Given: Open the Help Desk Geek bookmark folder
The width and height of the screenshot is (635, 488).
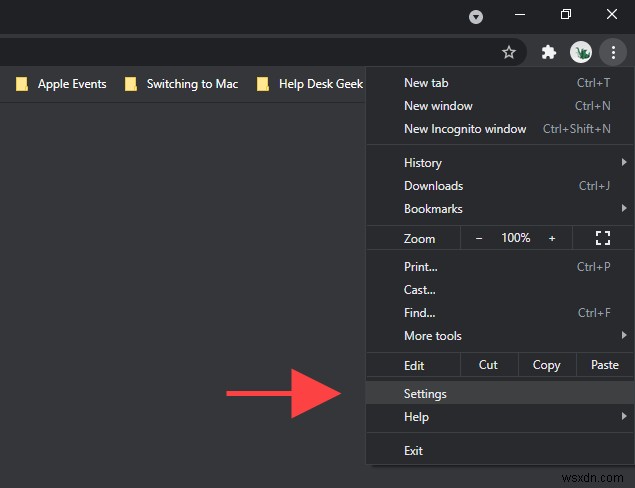Looking at the screenshot, I should click(x=310, y=84).
